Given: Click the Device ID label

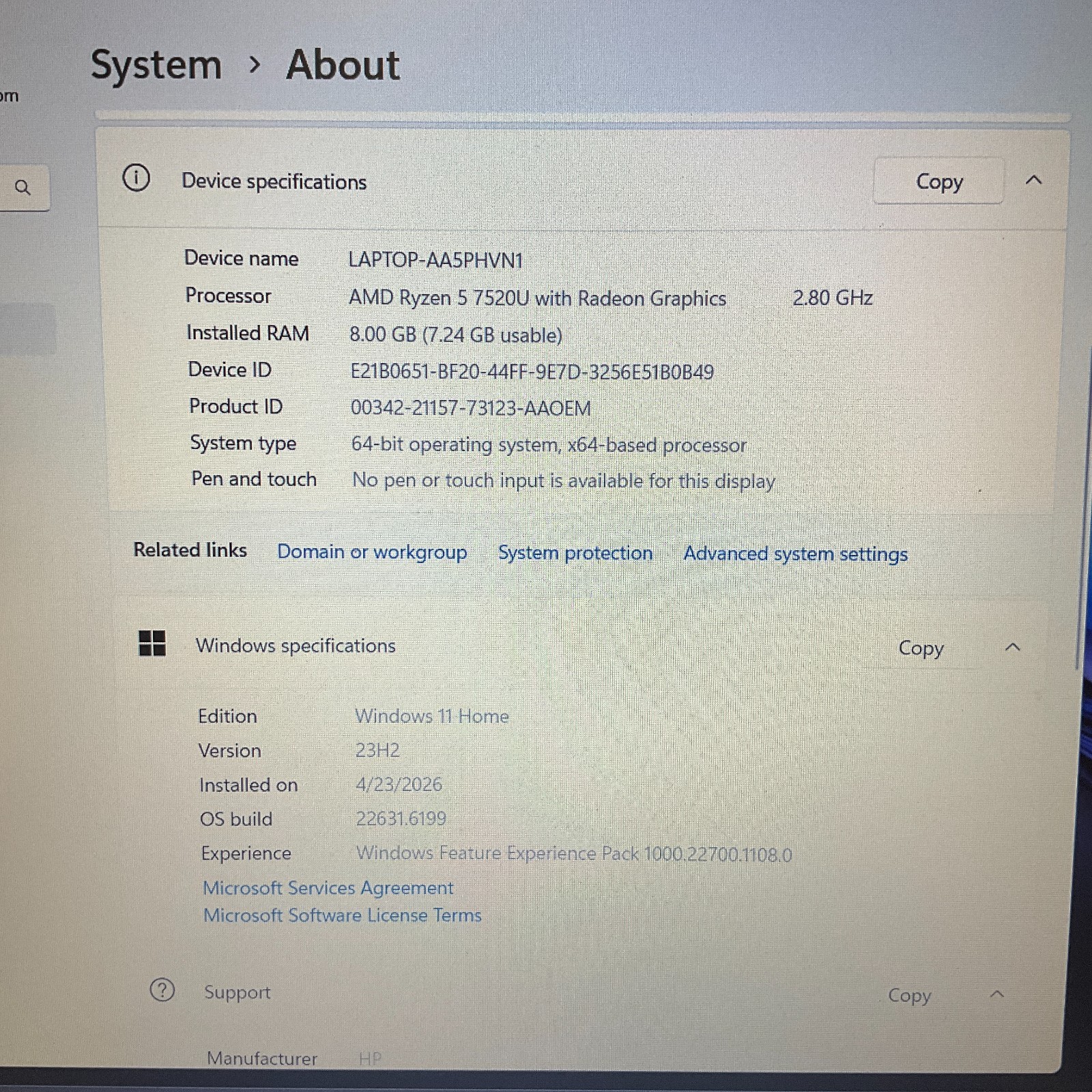Looking at the screenshot, I should (x=229, y=369).
